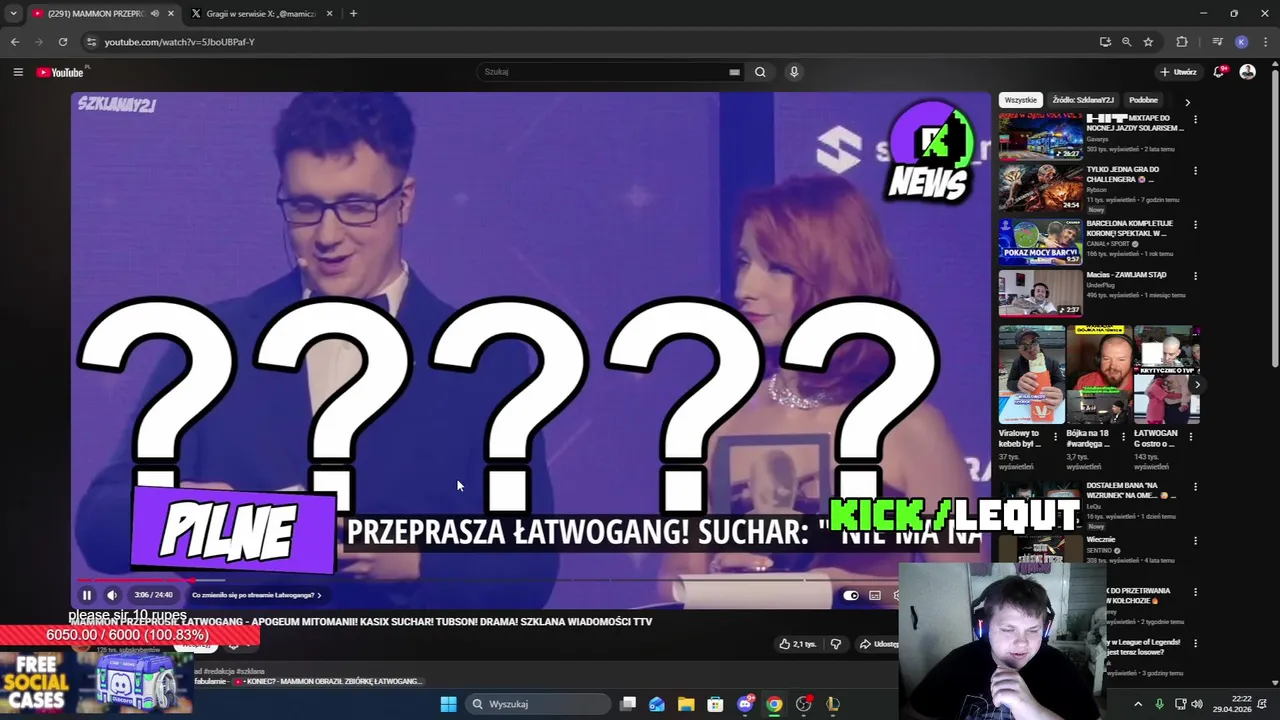Open 'DOSTAŁEM BANA NA WIZRUNEK' video title

point(1131,490)
